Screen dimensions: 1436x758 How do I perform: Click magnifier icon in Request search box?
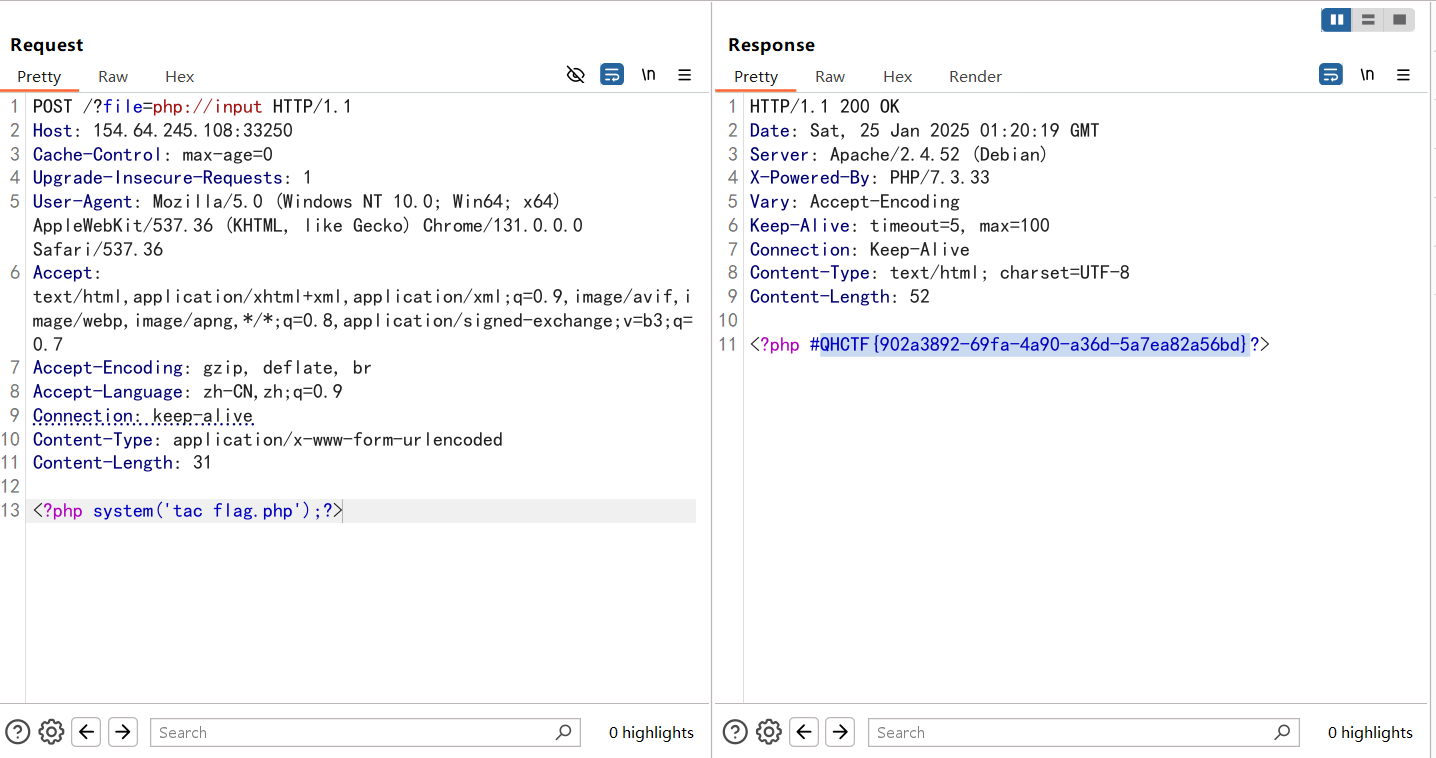click(x=564, y=732)
